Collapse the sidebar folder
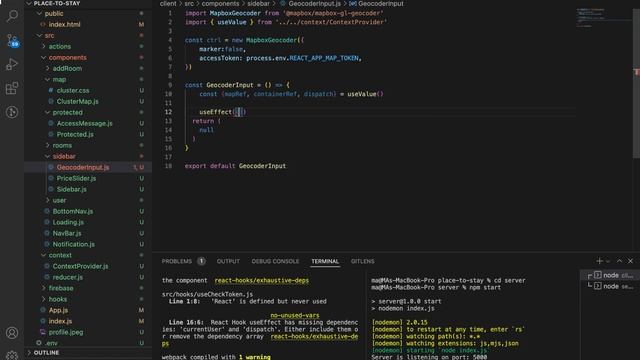640x360 pixels. (64, 156)
